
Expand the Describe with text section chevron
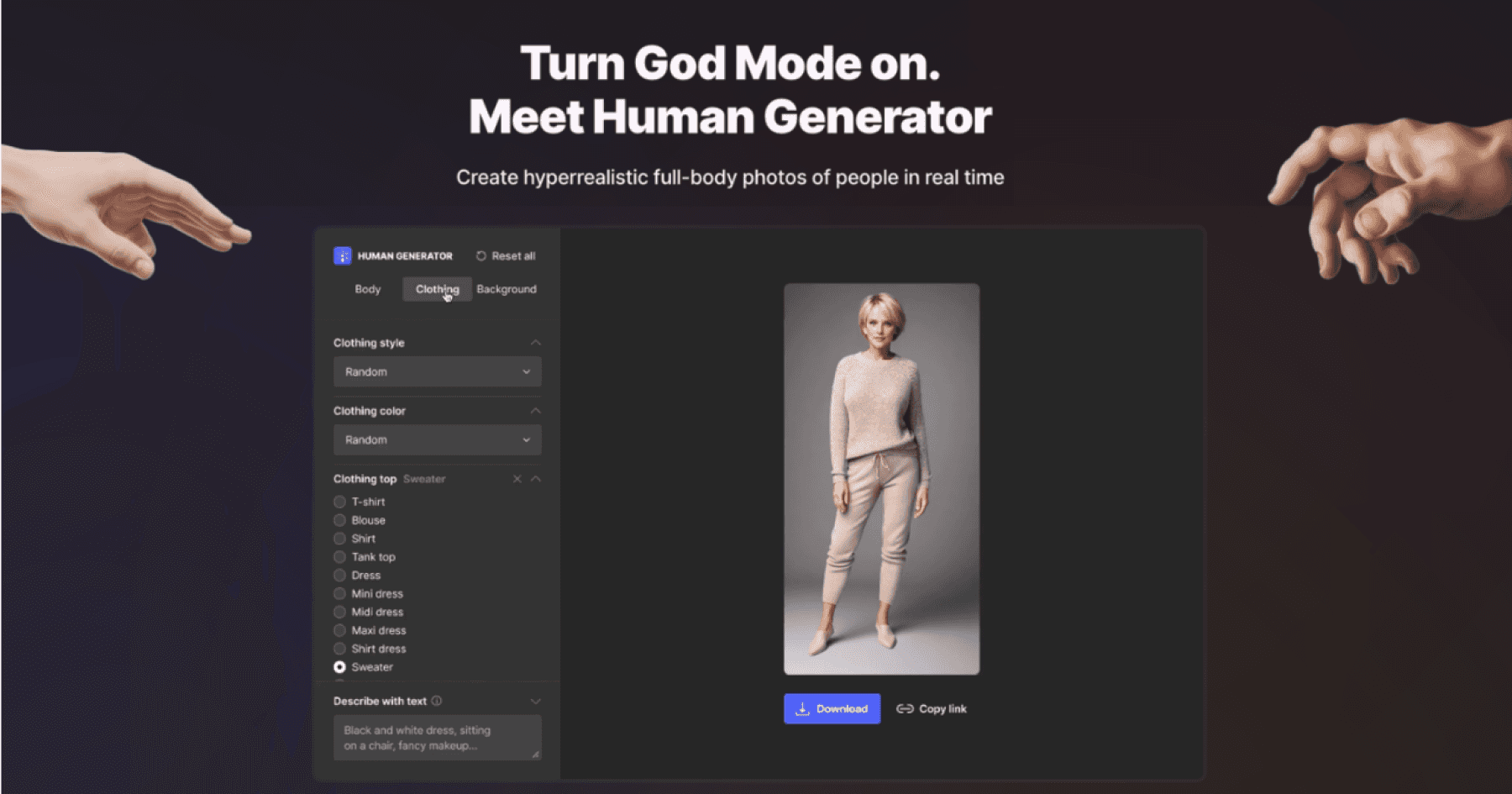click(535, 701)
